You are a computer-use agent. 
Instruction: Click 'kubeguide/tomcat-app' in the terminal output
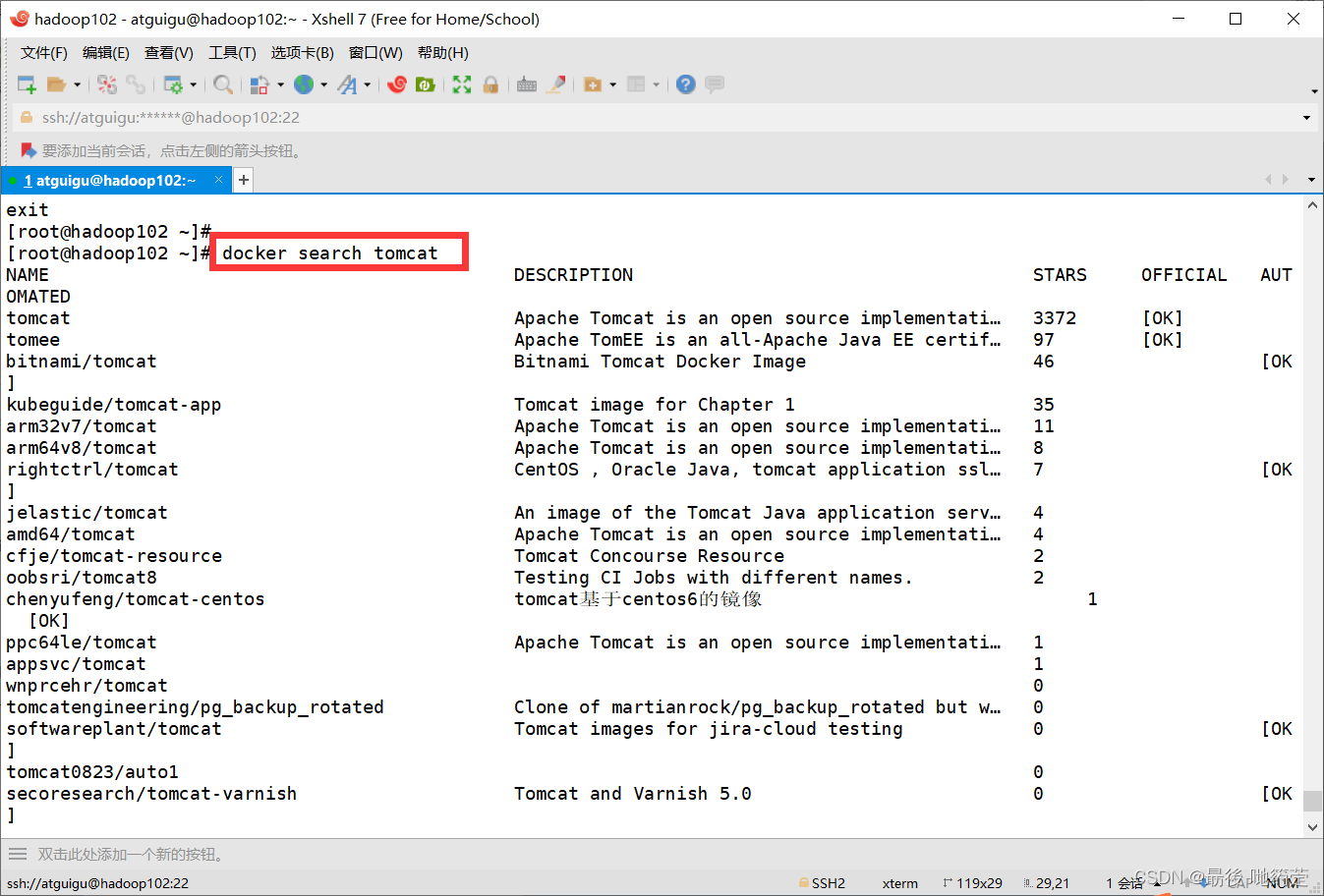coord(114,405)
